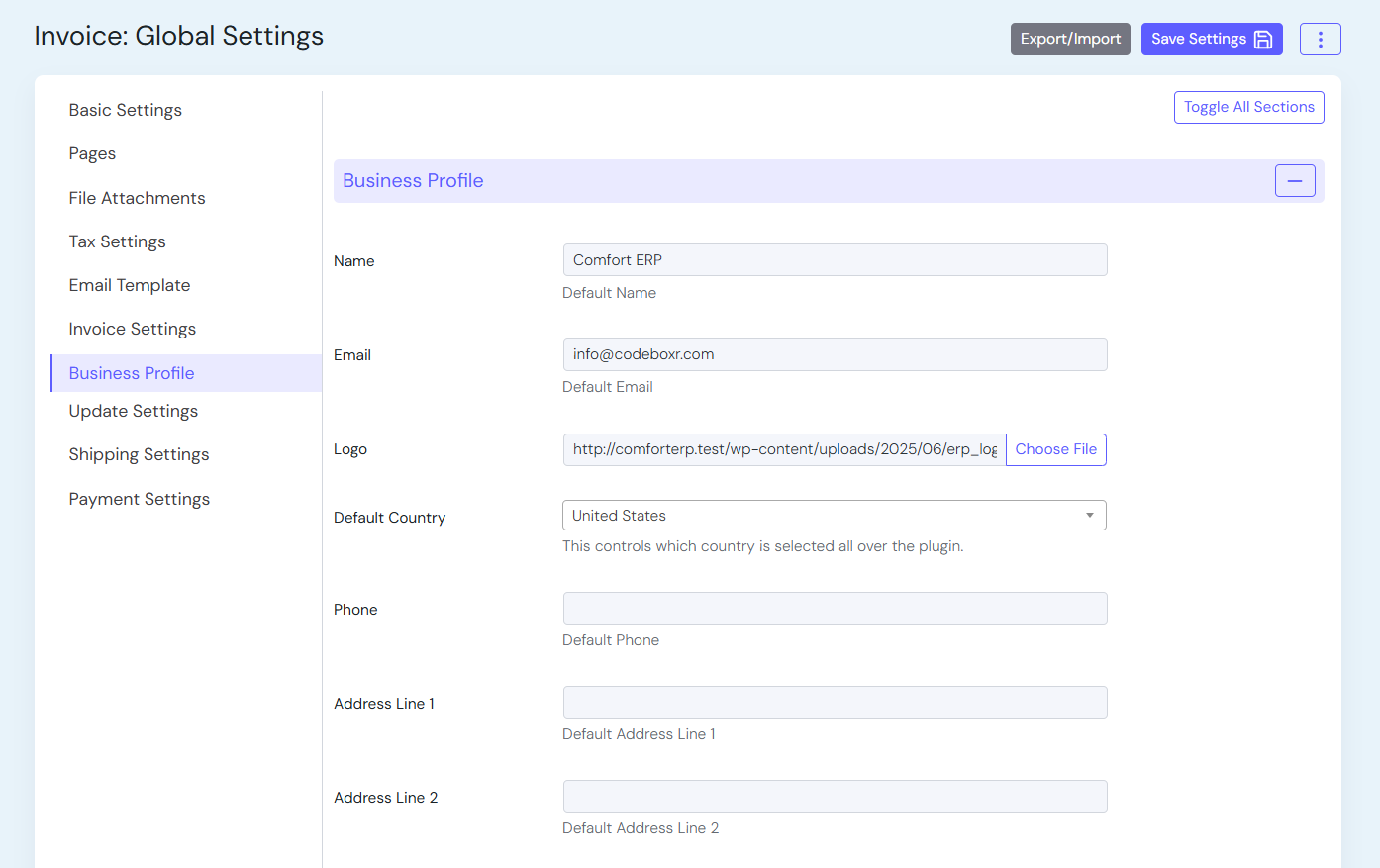Focus the Email input field

coord(834,354)
